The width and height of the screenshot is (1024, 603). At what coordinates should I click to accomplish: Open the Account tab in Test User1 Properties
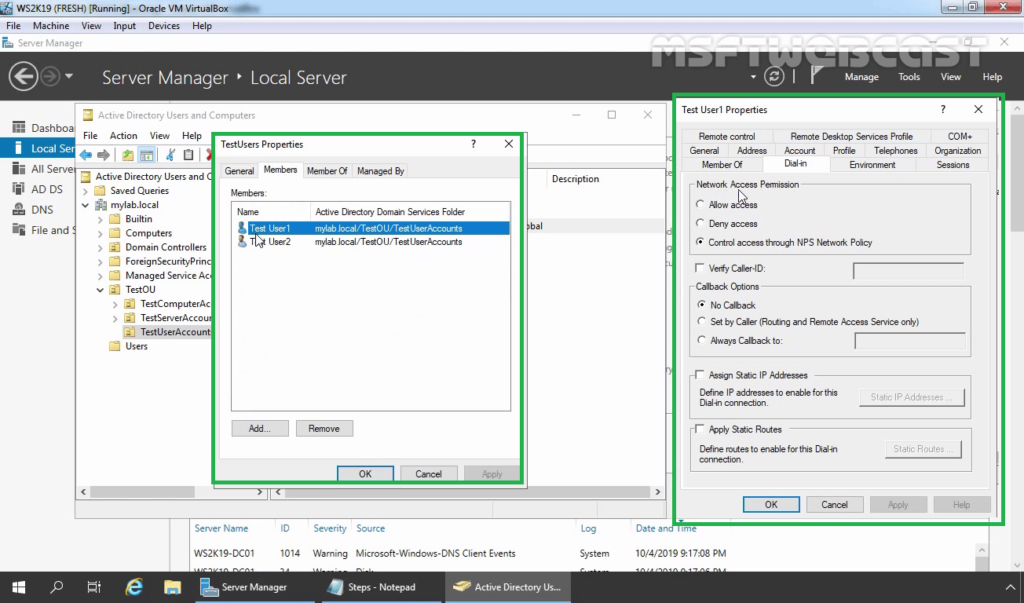(x=799, y=150)
